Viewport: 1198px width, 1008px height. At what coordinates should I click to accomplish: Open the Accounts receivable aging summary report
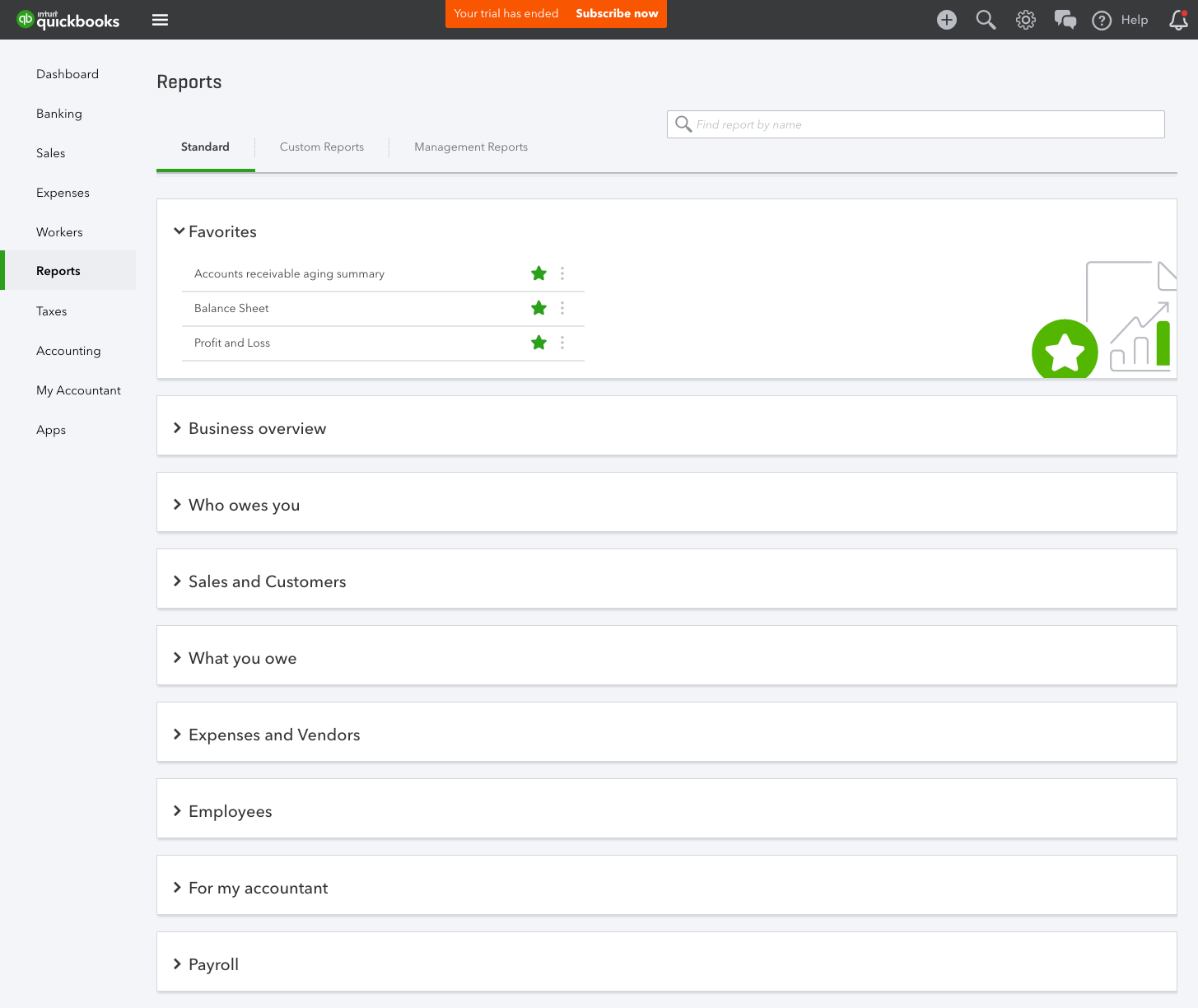[x=289, y=273]
